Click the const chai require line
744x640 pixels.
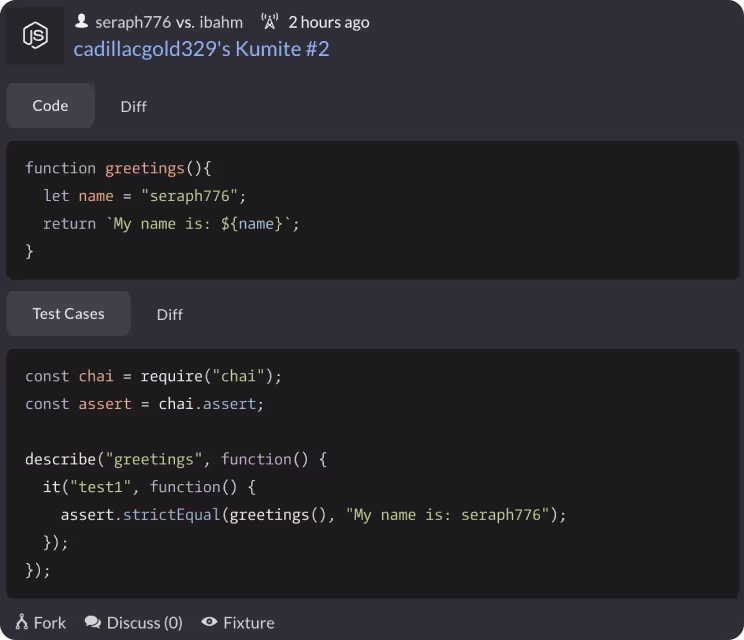pos(154,376)
